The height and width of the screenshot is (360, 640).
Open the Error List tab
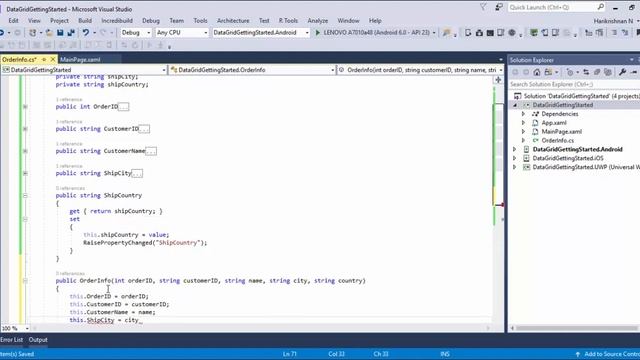[11, 340]
